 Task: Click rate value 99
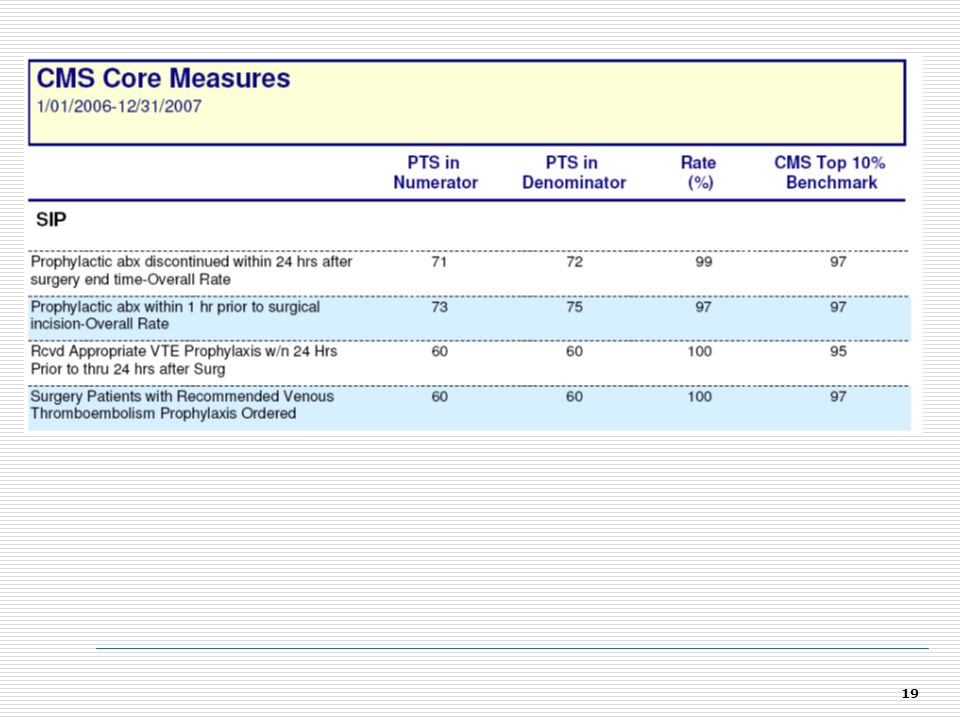[x=703, y=262]
